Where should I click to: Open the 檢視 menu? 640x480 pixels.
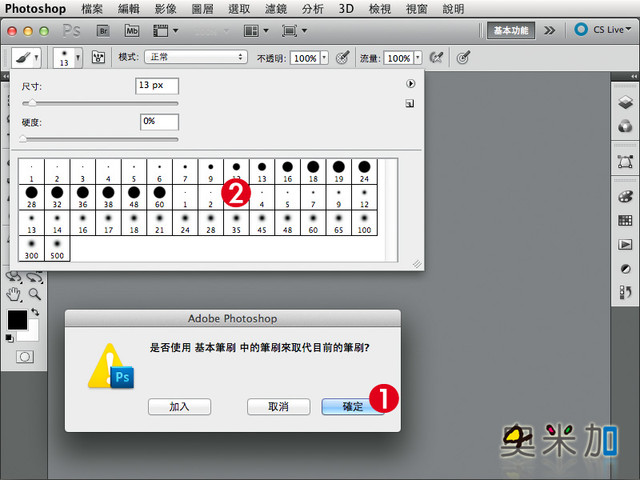pyautogui.click(x=380, y=9)
